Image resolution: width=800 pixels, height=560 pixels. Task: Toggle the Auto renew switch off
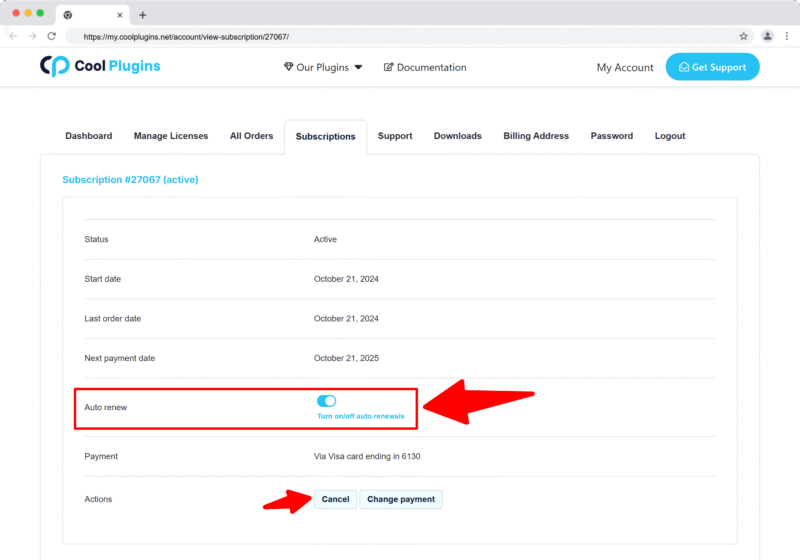pyautogui.click(x=326, y=401)
